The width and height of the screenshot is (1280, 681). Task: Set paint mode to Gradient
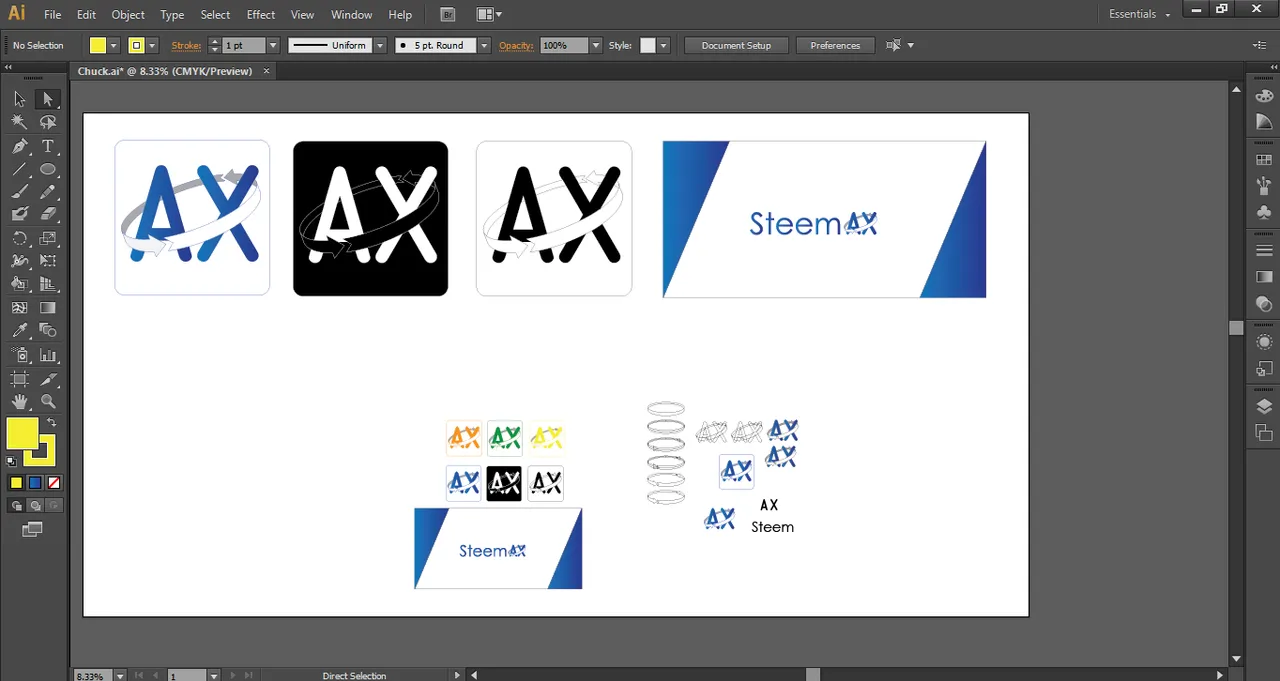[x=35, y=483]
